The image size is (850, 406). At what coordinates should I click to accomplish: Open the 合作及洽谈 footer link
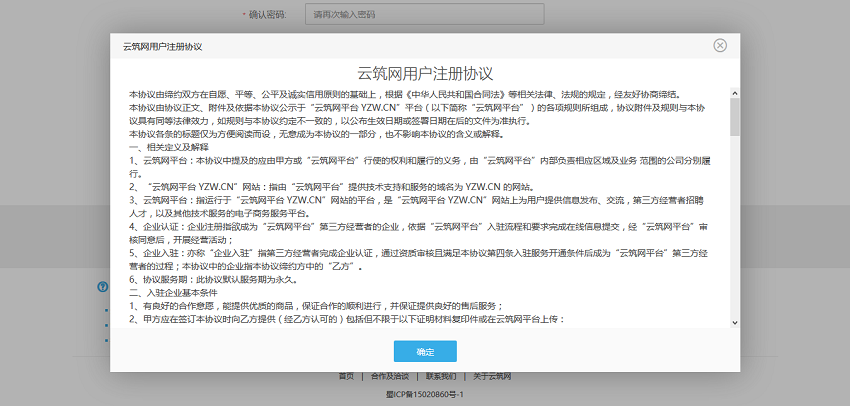389,376
